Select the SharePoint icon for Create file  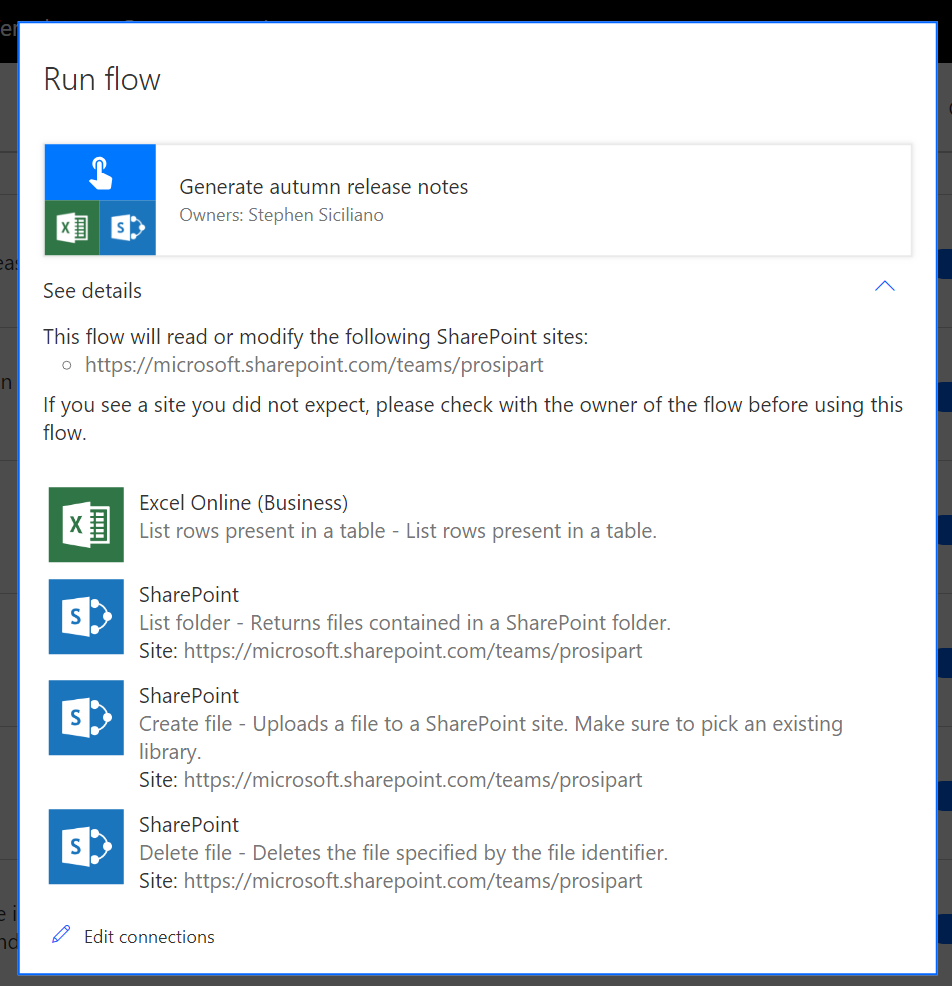pos(86,718)
